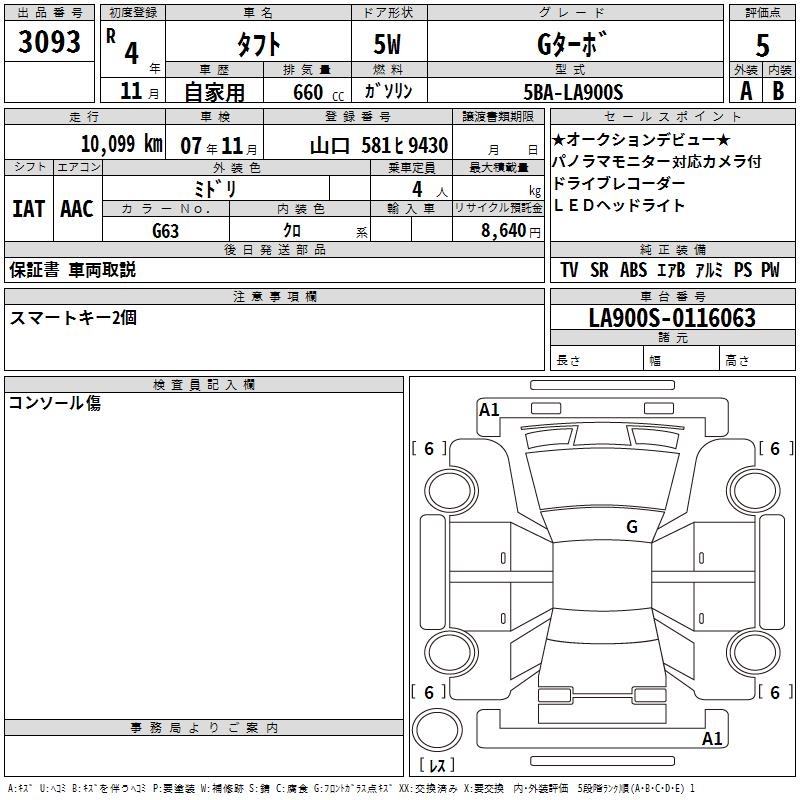Click the 長さ dimension field
This screenshot has width=800, height=800.
(596, 358)
